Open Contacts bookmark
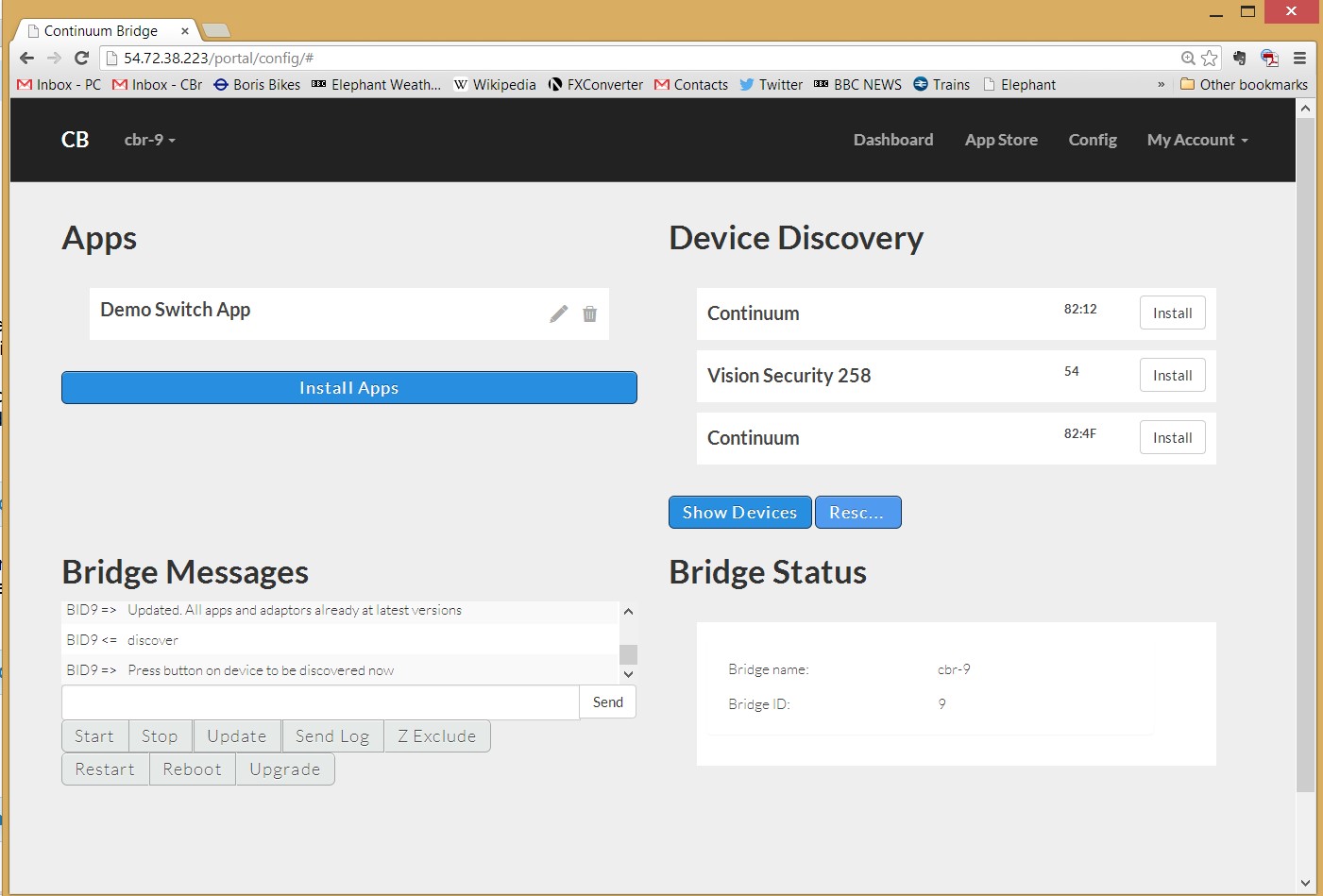Viewport: 1323px width, 896px height. point(691,84)
